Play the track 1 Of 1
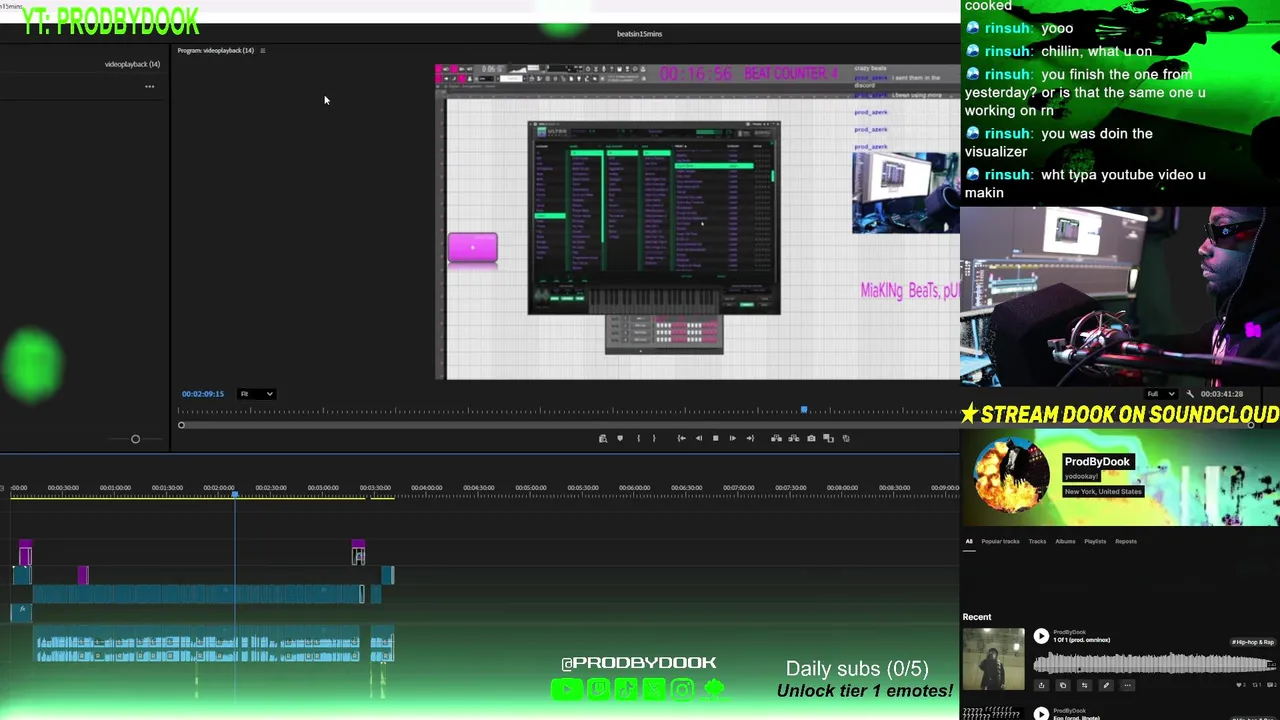 [x=1041, y=636]
